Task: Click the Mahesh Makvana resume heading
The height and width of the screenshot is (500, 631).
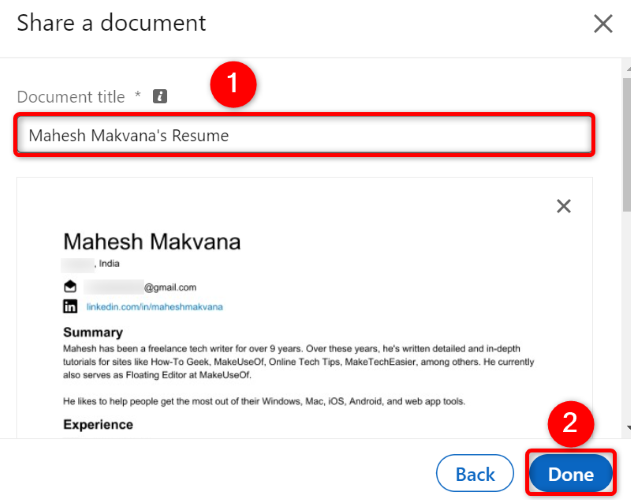Action: point(152,242)
